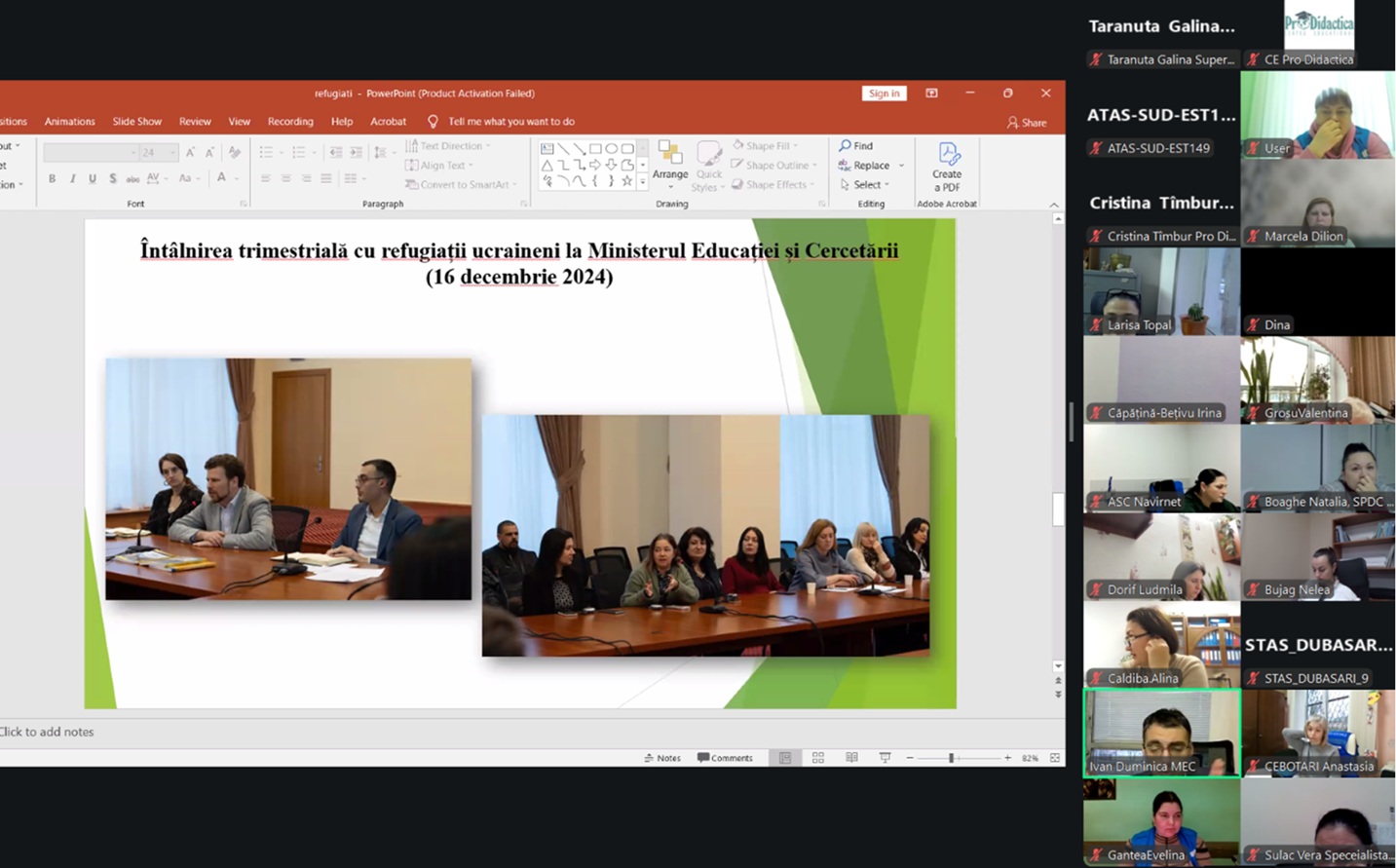
Task: Click the Sign in button
Action: (x=884, y=94)
